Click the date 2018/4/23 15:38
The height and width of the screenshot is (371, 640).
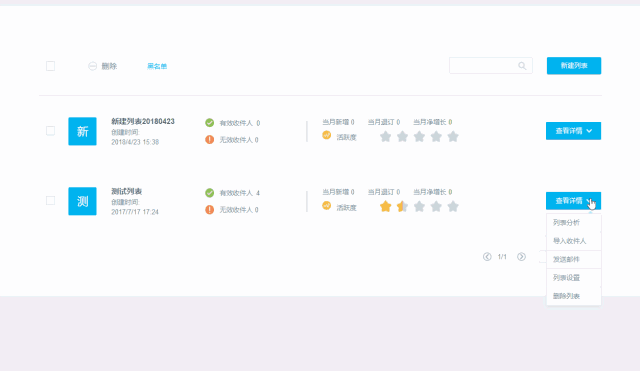[135, 142]
